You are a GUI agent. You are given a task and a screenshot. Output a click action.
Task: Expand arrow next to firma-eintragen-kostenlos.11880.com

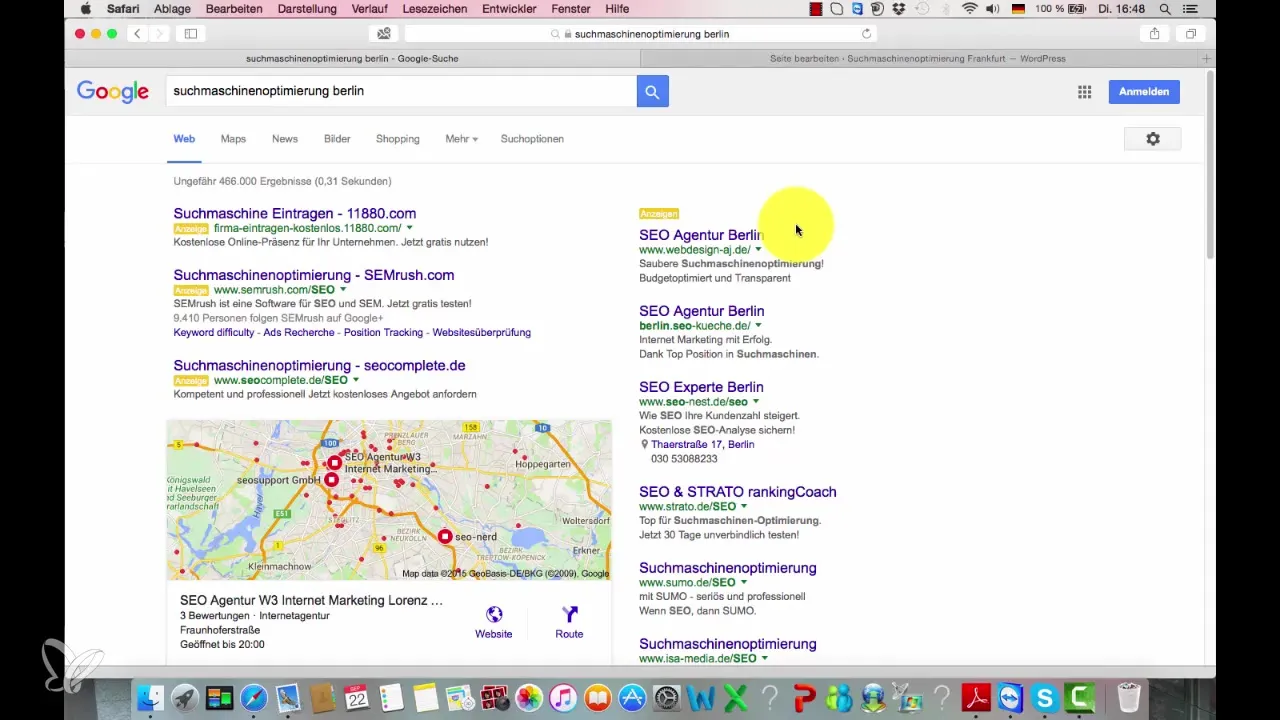pos(409,228)
